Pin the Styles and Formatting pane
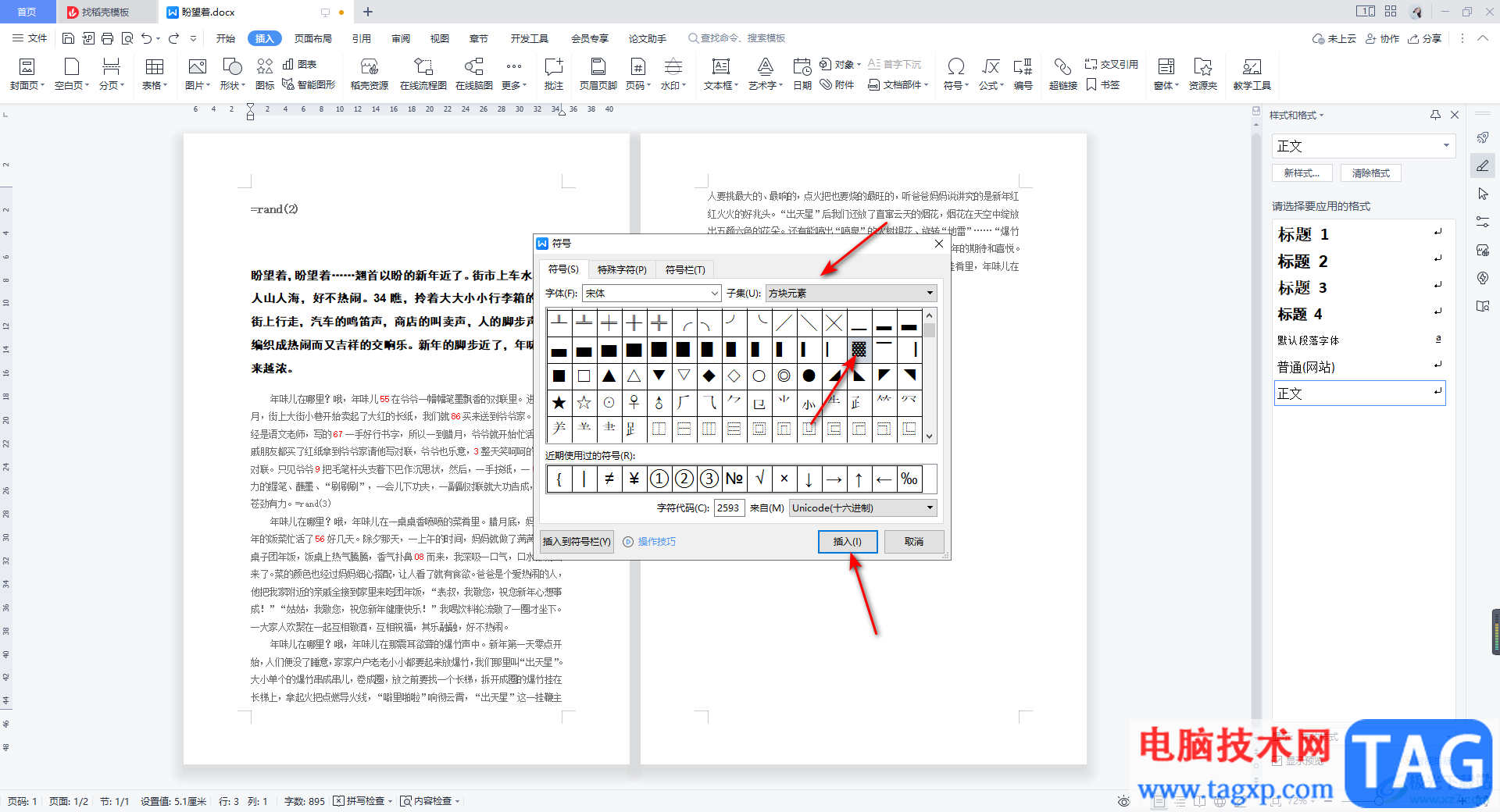 pyautogui.click(x=1435, y=115)
